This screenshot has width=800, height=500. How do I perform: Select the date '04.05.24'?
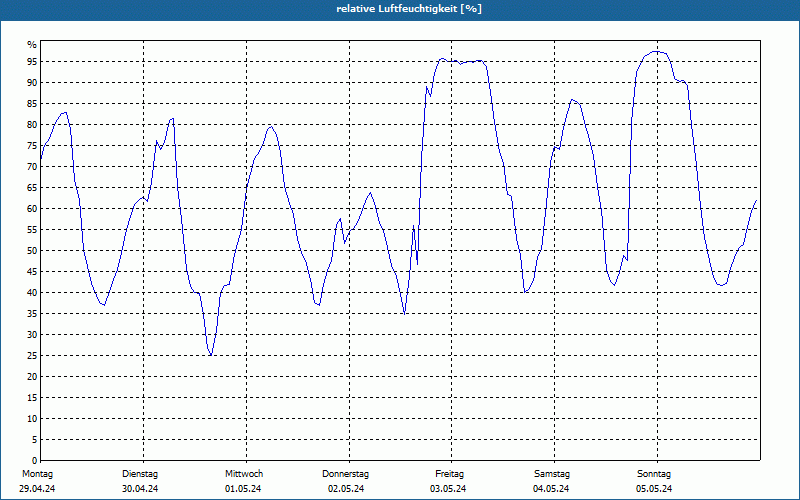[551, 489]
